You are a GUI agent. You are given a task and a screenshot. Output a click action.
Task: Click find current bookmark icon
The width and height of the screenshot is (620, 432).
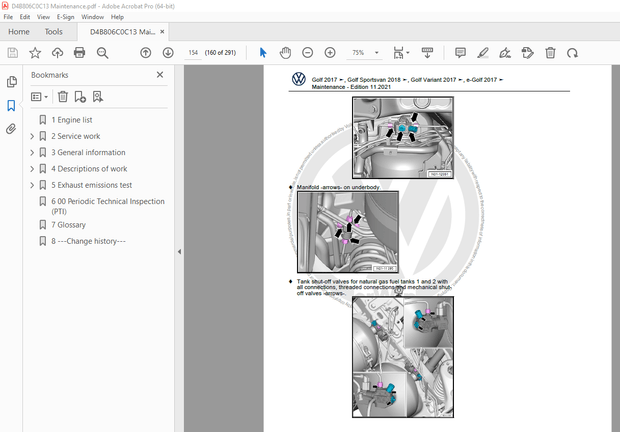tap(98, 96)
